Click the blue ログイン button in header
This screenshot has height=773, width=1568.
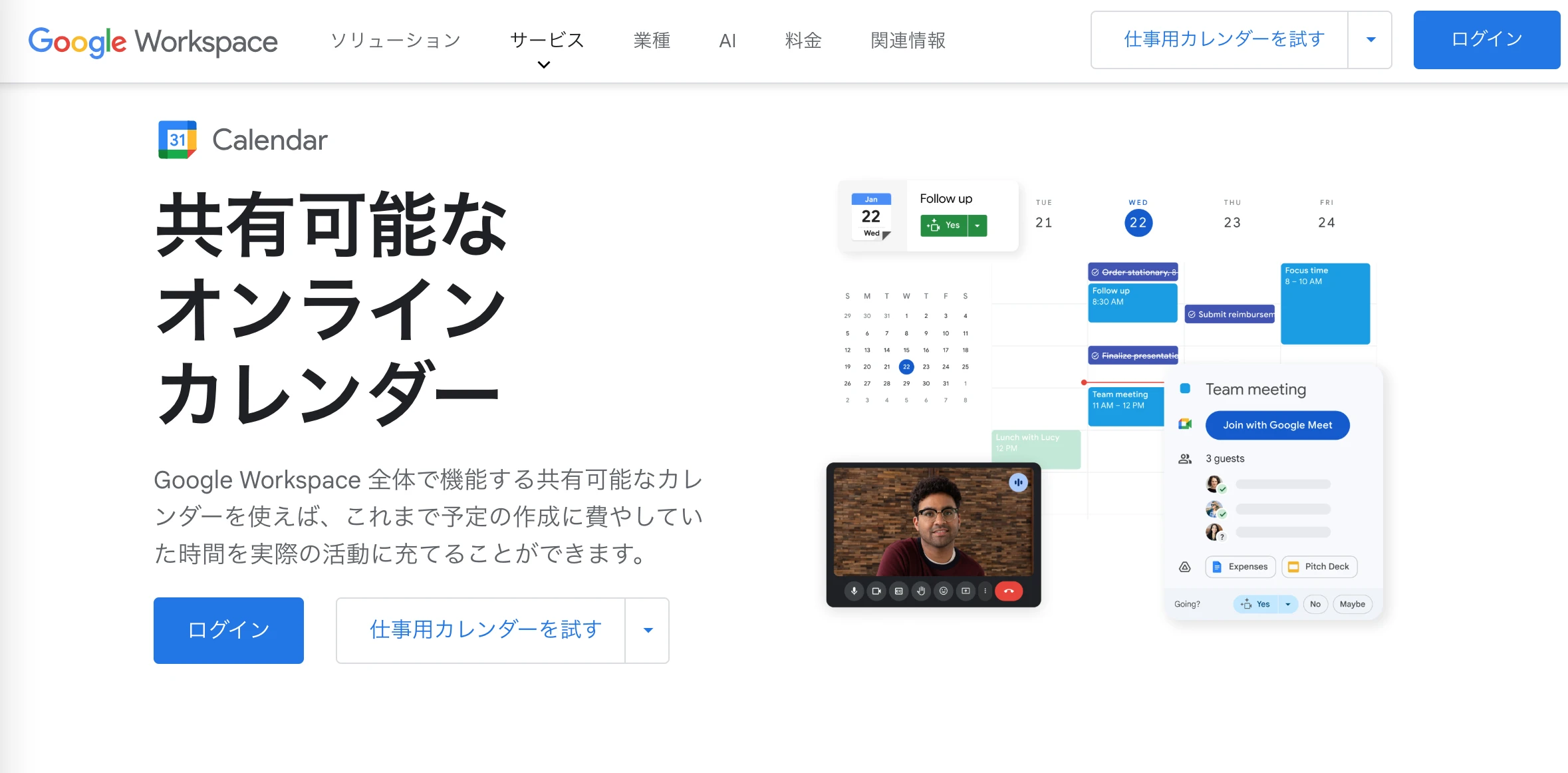point(1486,40)
